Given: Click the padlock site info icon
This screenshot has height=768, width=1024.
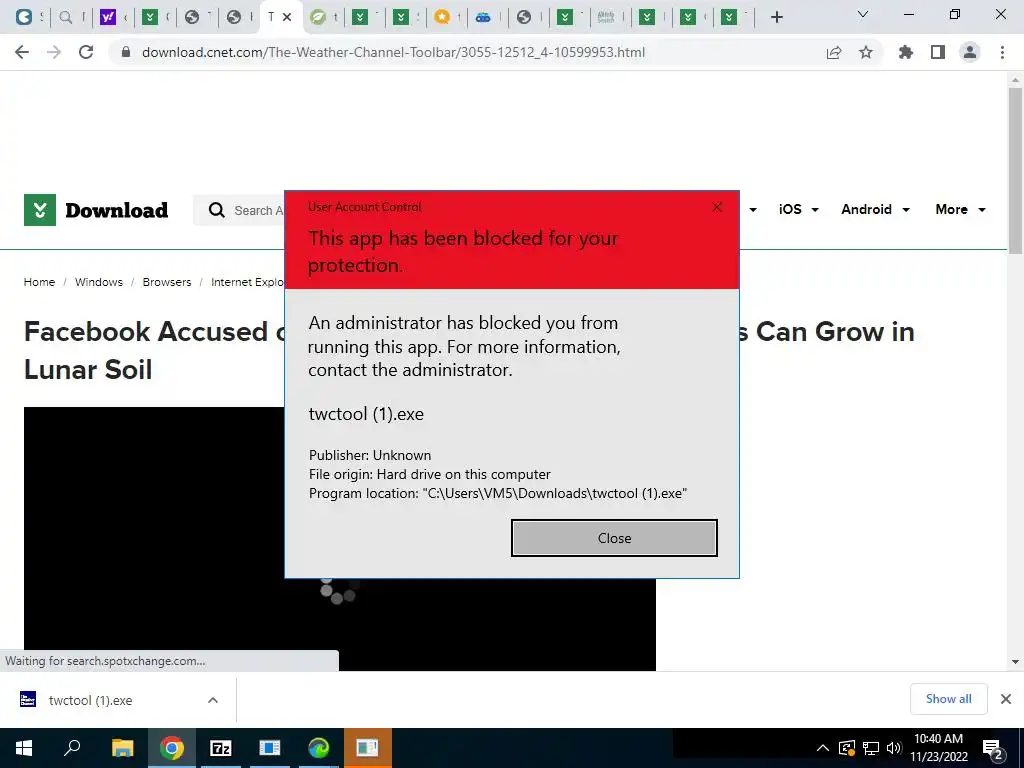Looking at the screenshot, I should (x=126, y=52).
